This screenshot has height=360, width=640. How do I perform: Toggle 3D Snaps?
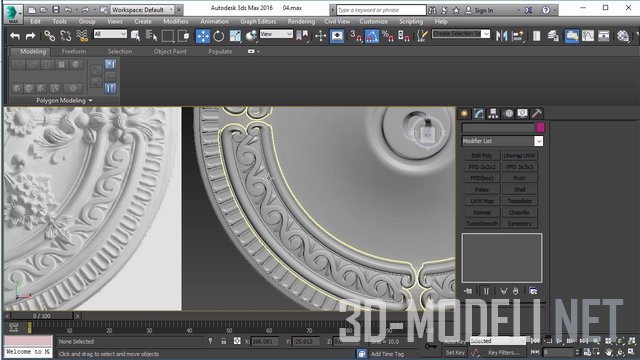(x=356, y=36)
